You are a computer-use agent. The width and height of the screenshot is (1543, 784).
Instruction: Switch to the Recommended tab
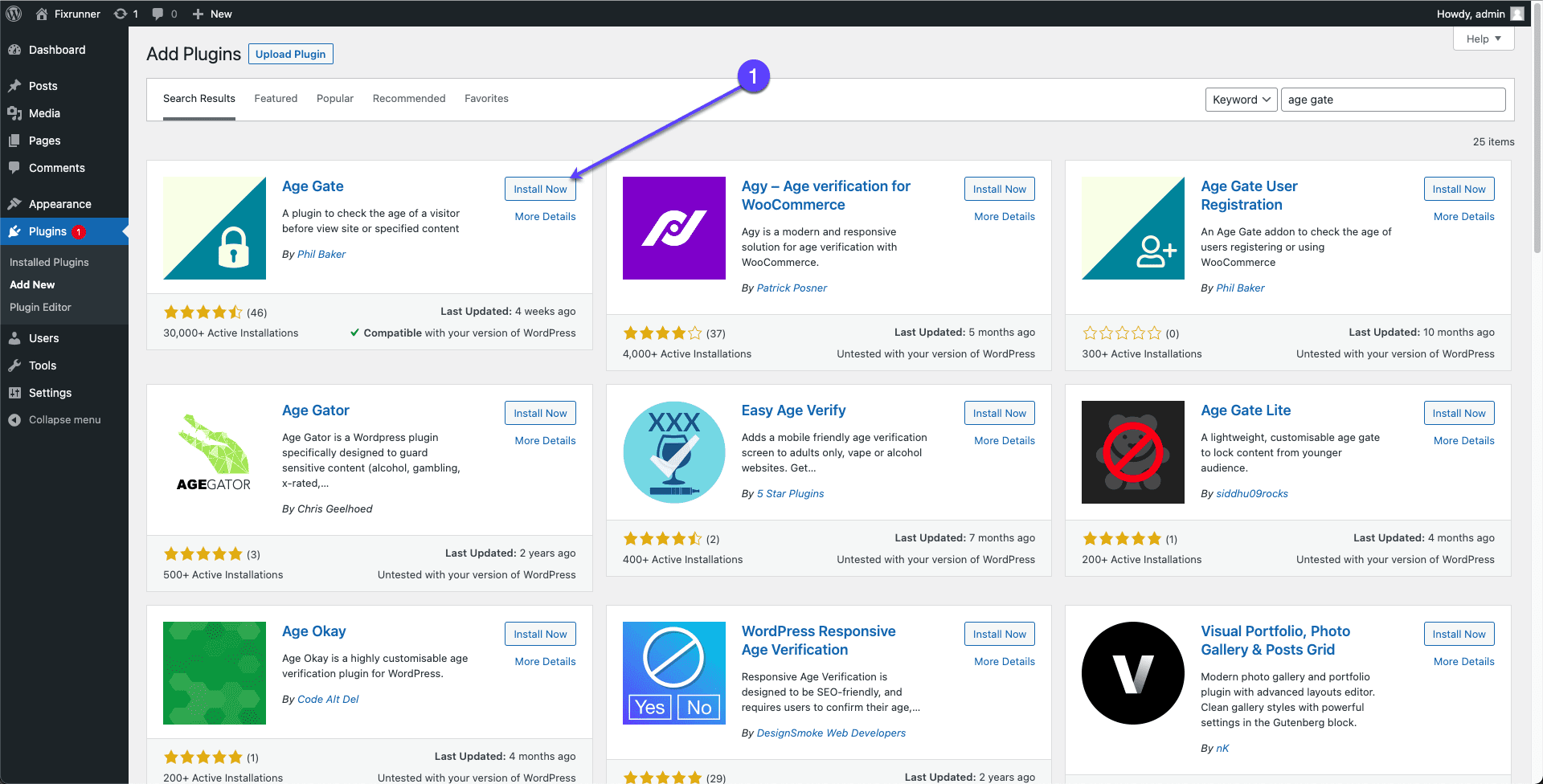[409, 99]
